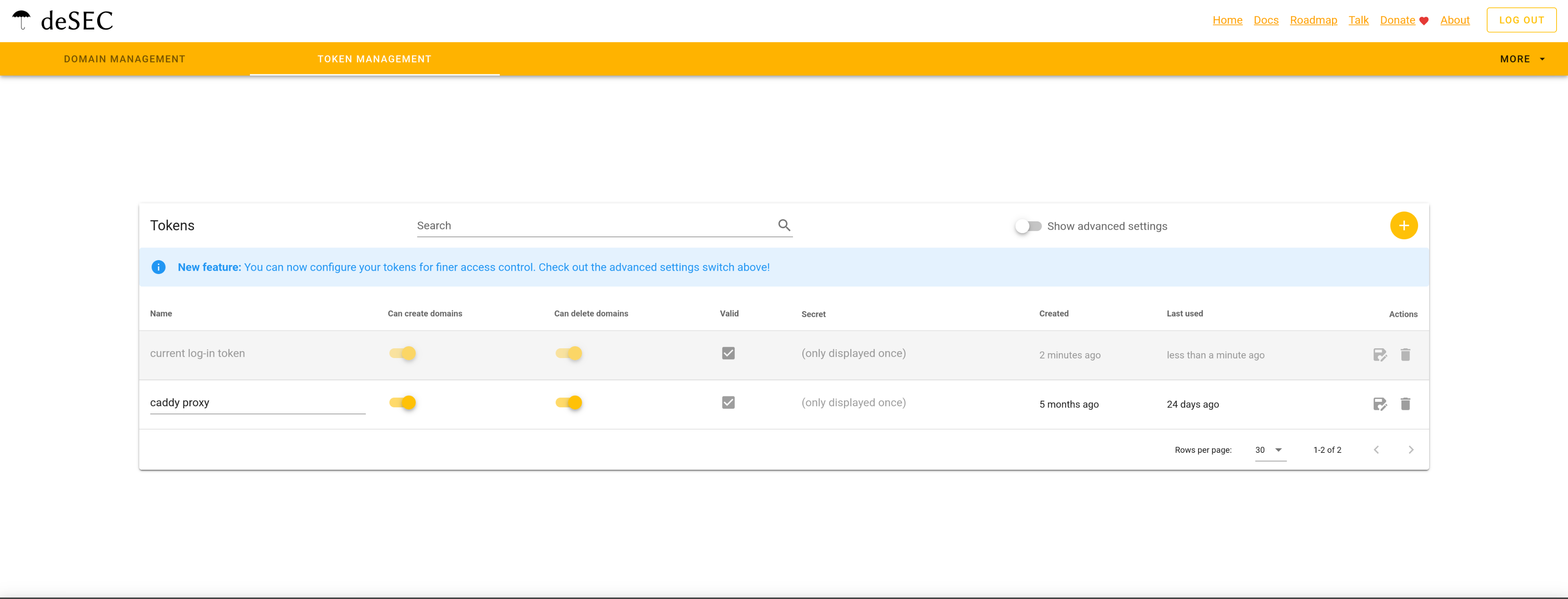Open the Docs link

tap(1265, 20)
